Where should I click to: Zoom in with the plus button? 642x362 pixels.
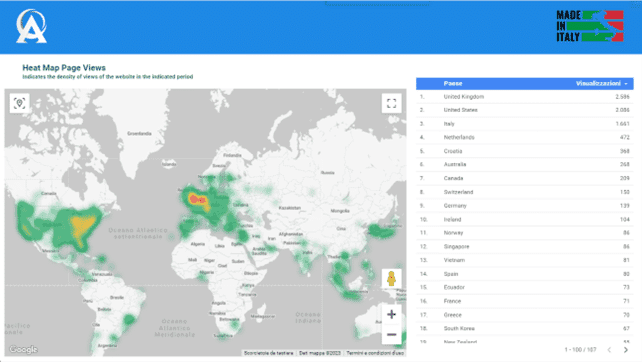pyautogui.click(x=391, y=314)
